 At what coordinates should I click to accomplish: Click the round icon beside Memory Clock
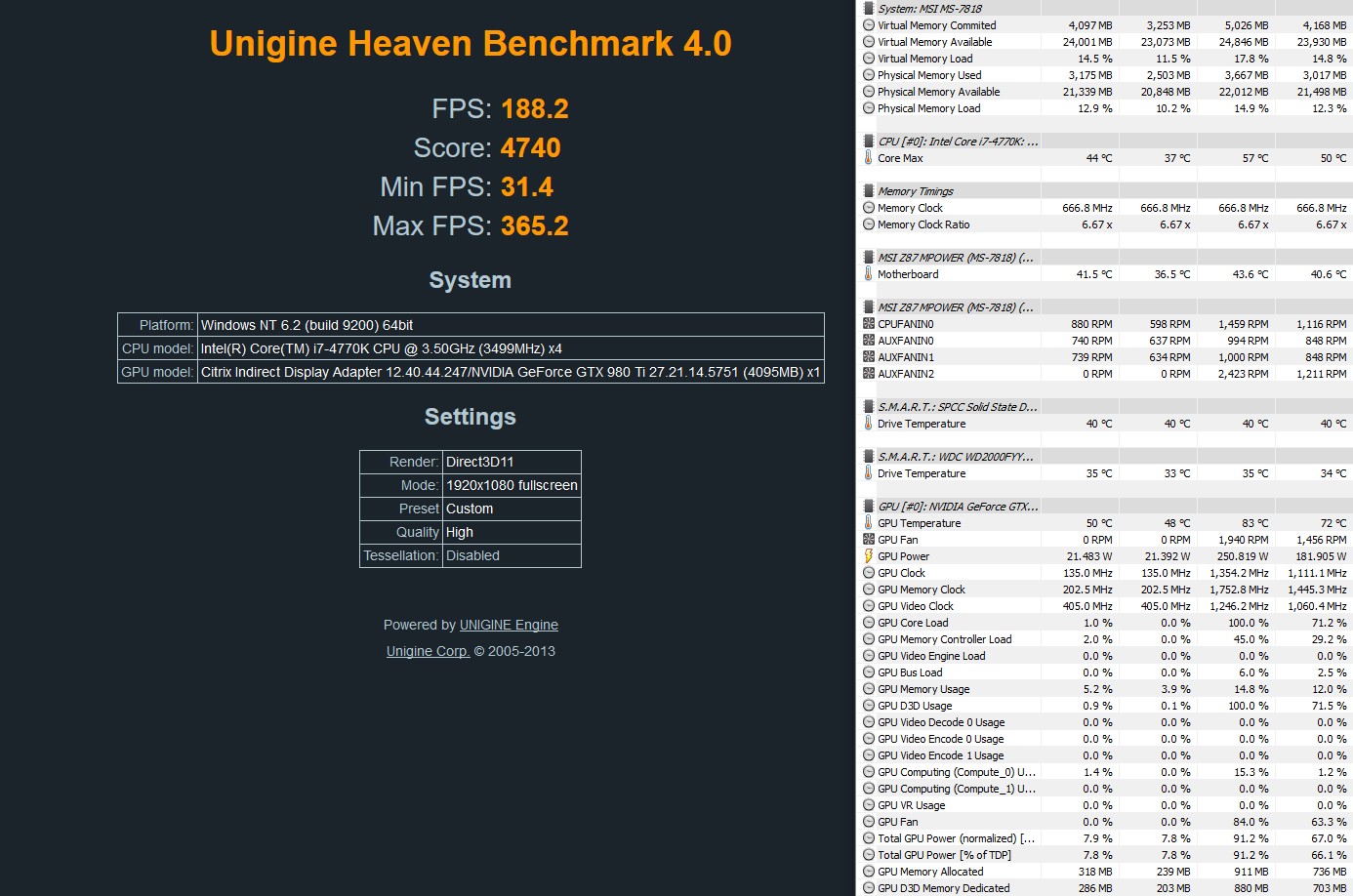tap(869, 208)
